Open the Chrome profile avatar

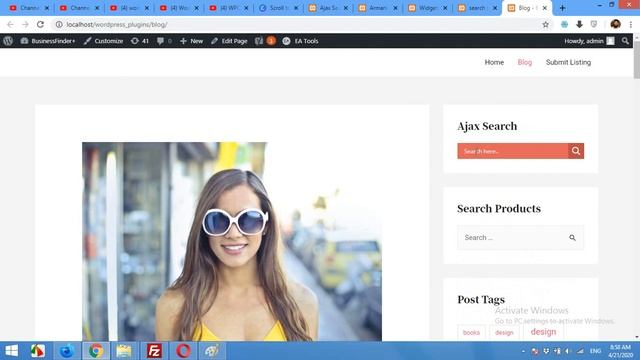click(616, 24)
